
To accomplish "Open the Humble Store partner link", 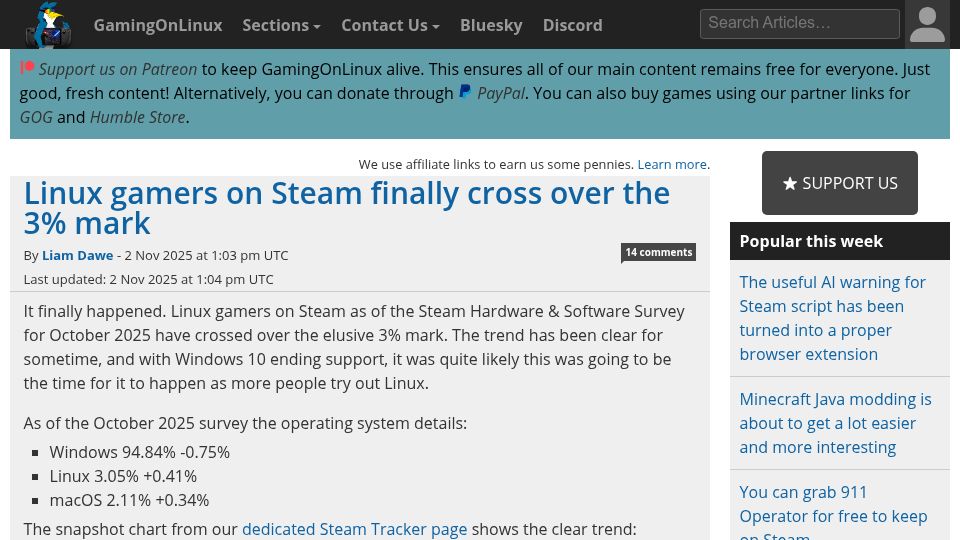I will 138,117.
